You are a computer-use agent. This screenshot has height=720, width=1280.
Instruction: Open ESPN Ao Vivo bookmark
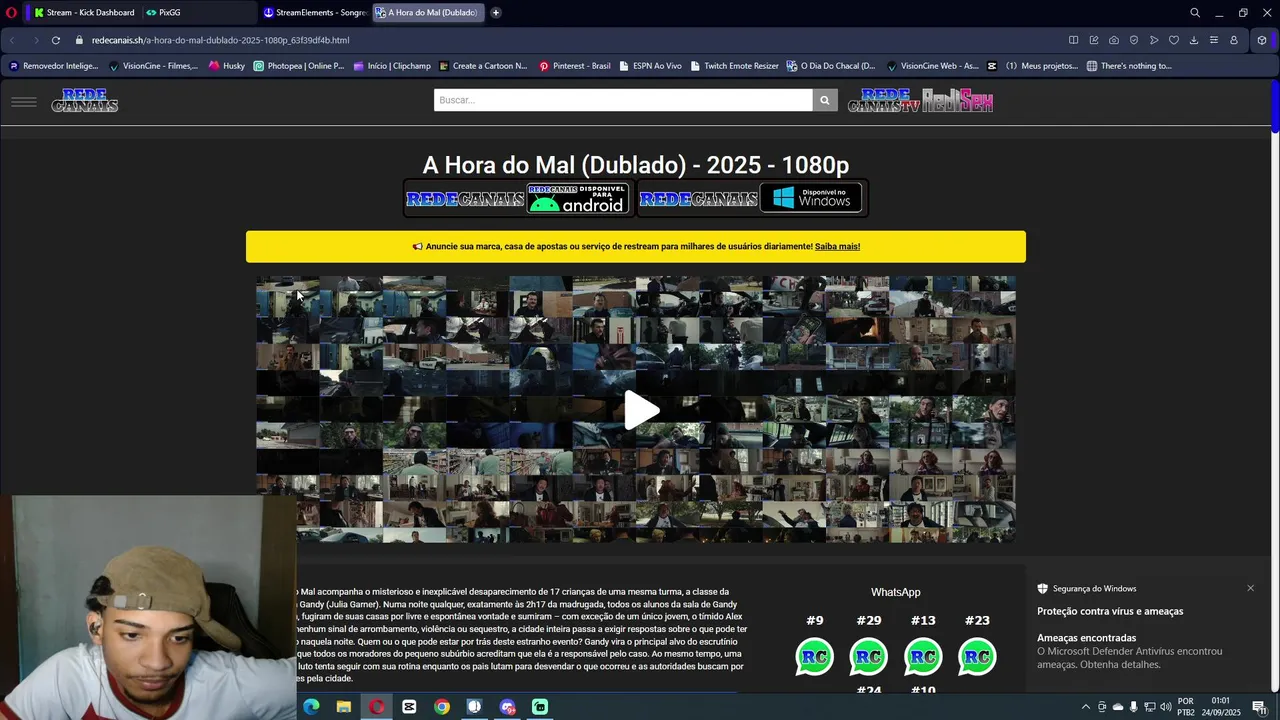(650, 66)
